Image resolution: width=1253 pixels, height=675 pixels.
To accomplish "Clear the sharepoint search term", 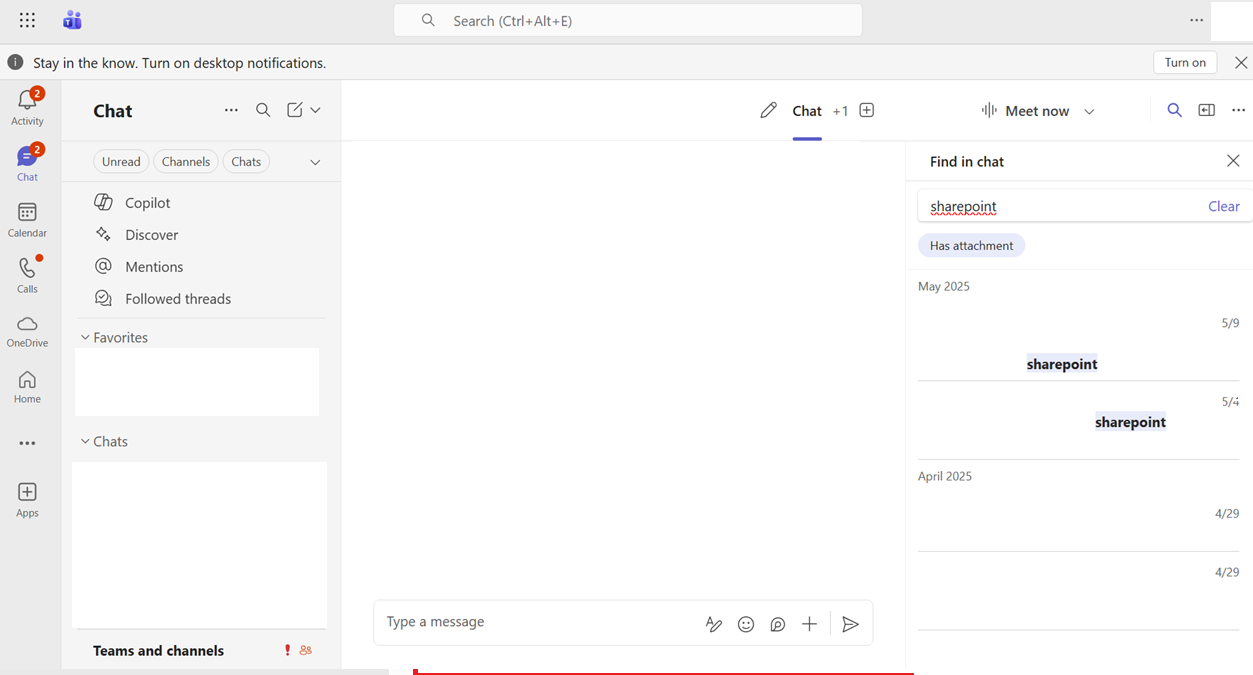I will coord(1223,206).
